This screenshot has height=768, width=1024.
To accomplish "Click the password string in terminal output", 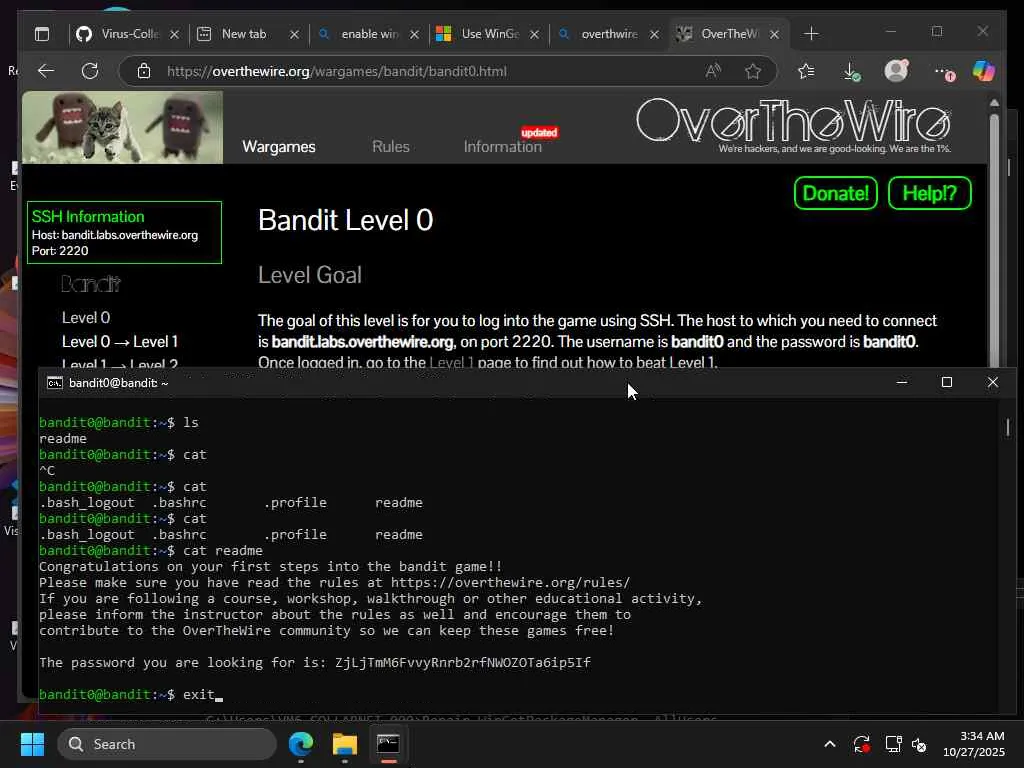I will 462,663.
